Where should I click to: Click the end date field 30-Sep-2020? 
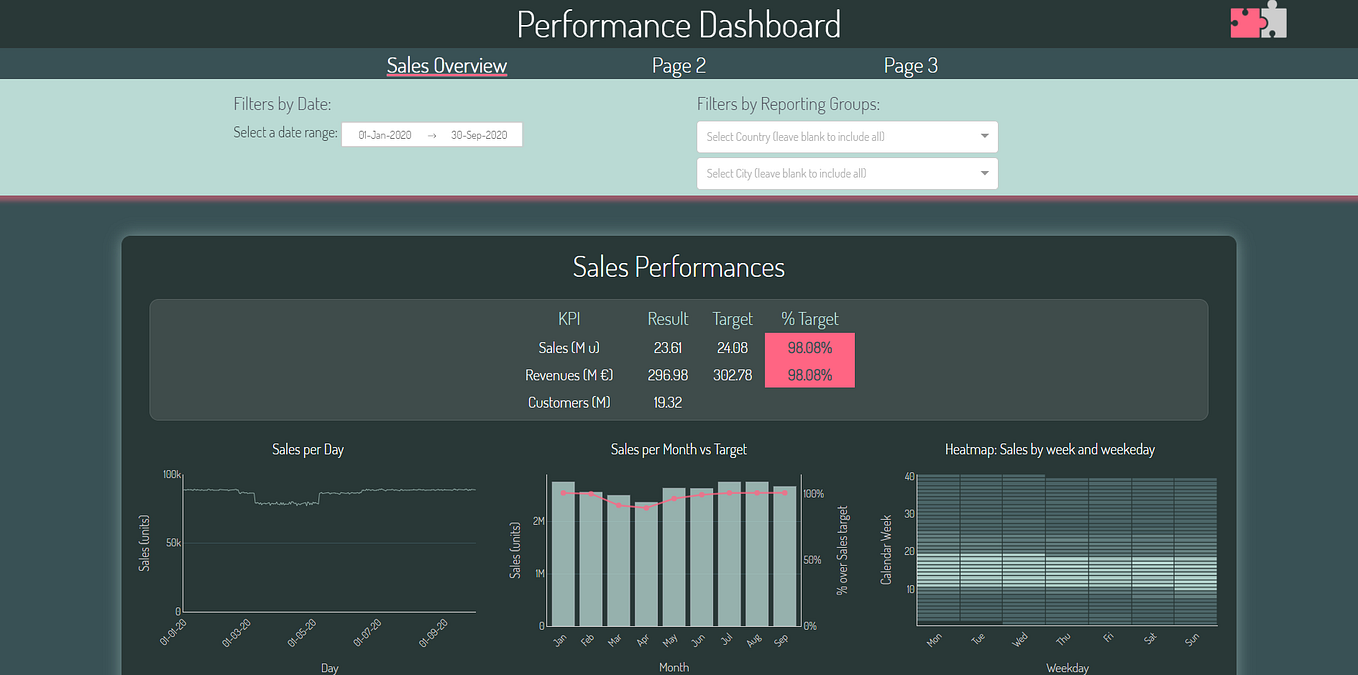478,134
